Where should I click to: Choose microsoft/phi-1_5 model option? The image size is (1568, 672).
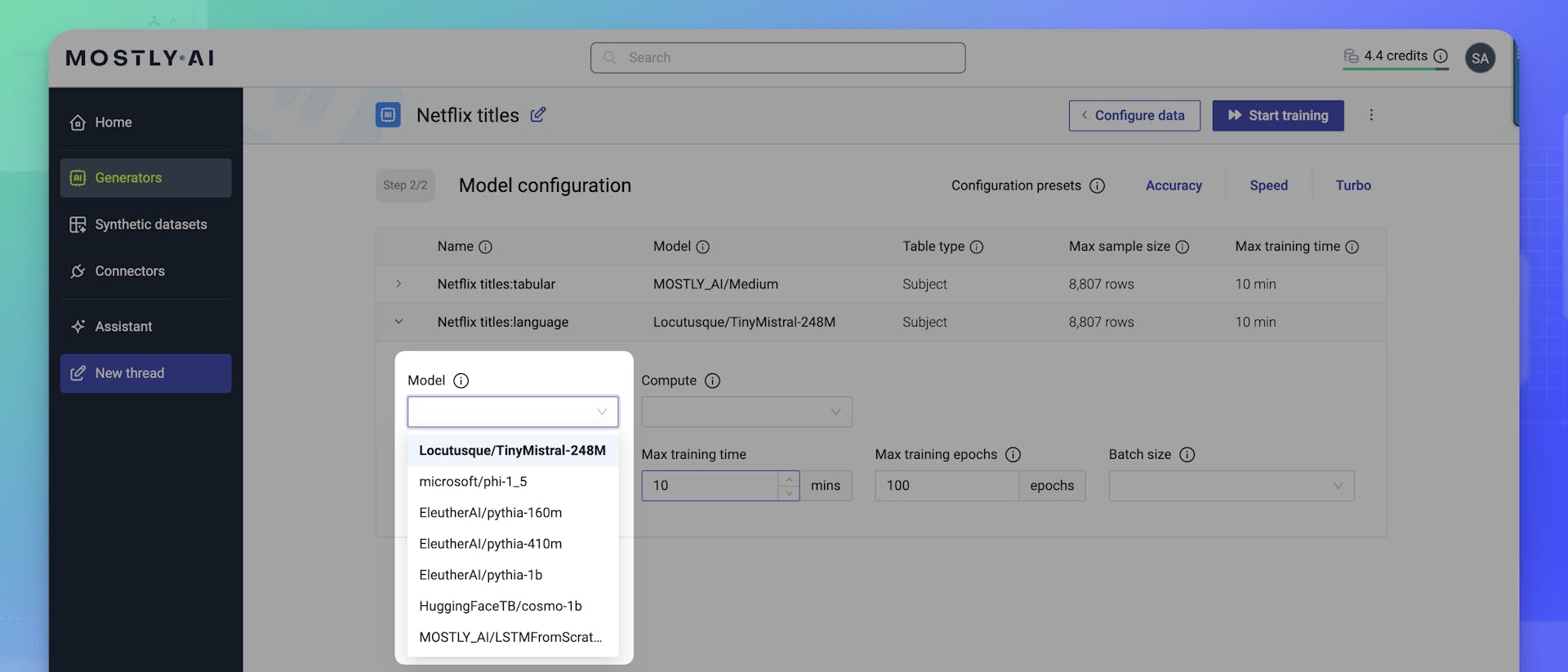(x=513, y=482)
